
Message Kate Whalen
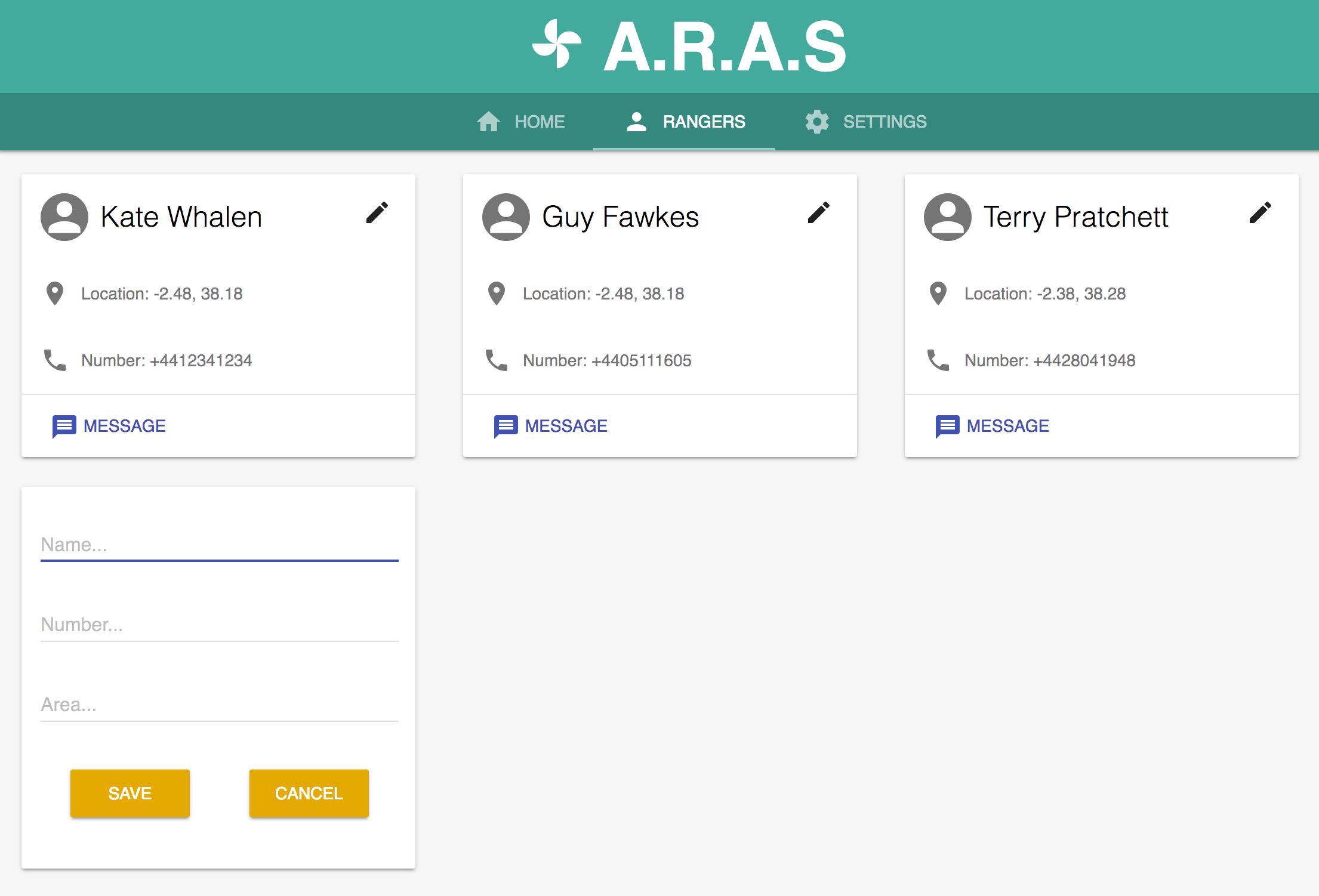click(x=110, y=426)
